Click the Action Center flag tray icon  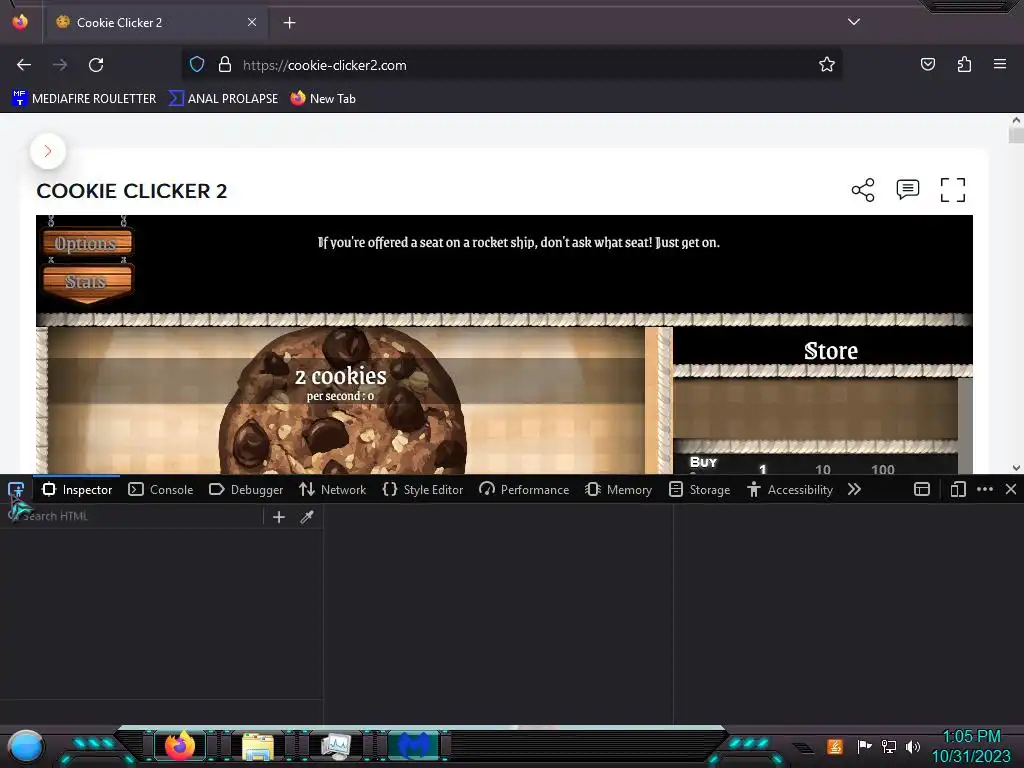tap(864, 746)
